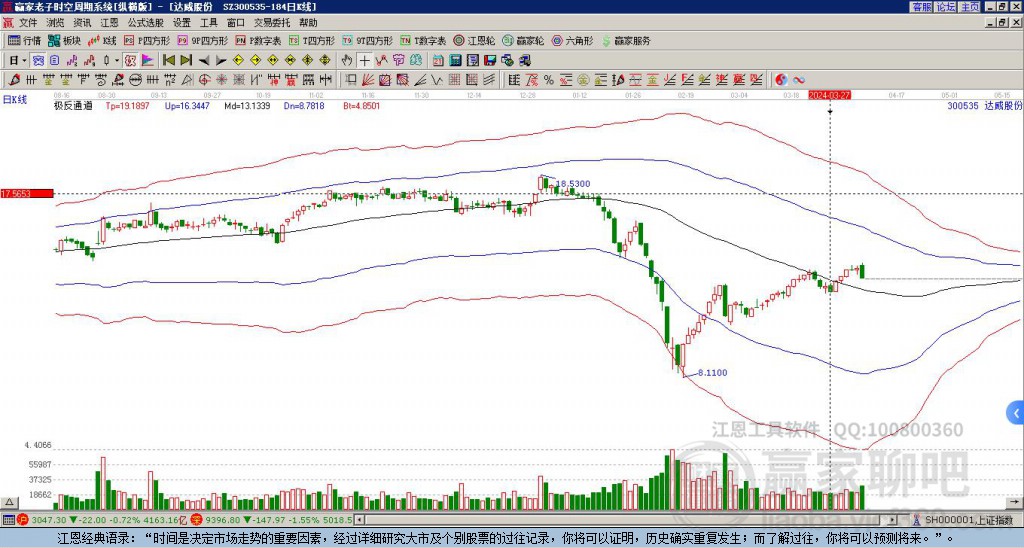Viewport: 1024px width, 548px height.
Task: Jump to last bar icon
Action: click(186, 61)
